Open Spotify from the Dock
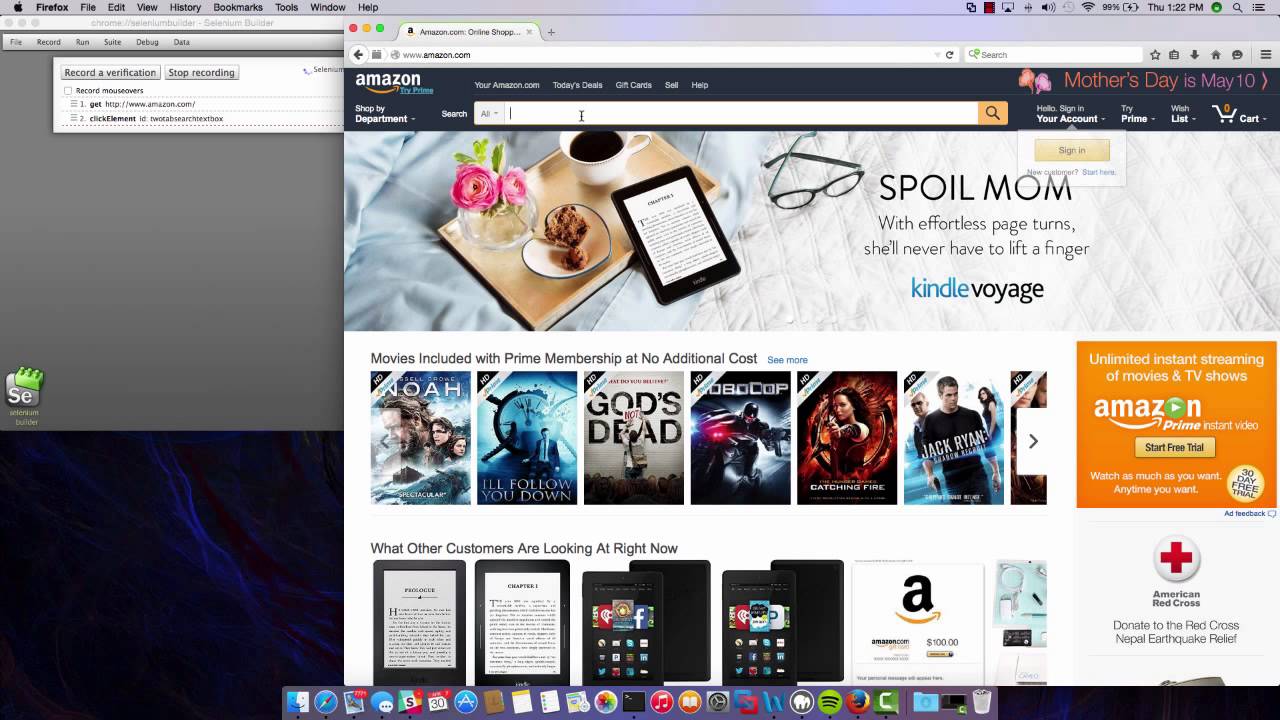Viewport: 1280px width, 720px height. [829, 703]
